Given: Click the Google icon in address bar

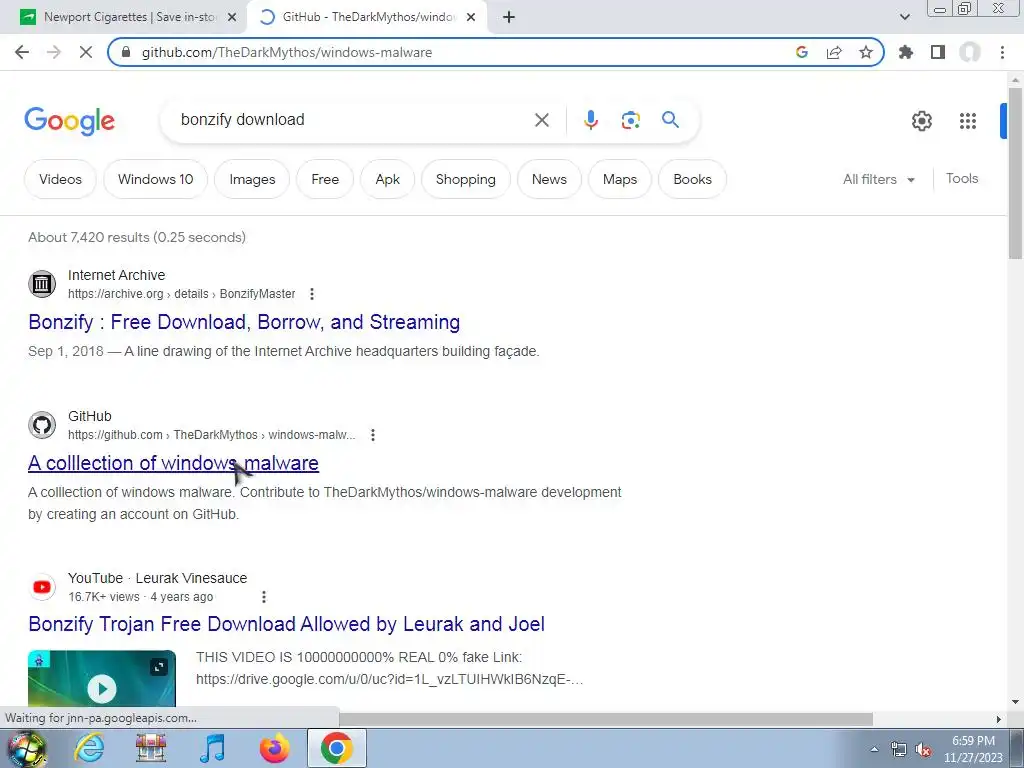Looking at the screenshot, I should (x=802, y=52).
